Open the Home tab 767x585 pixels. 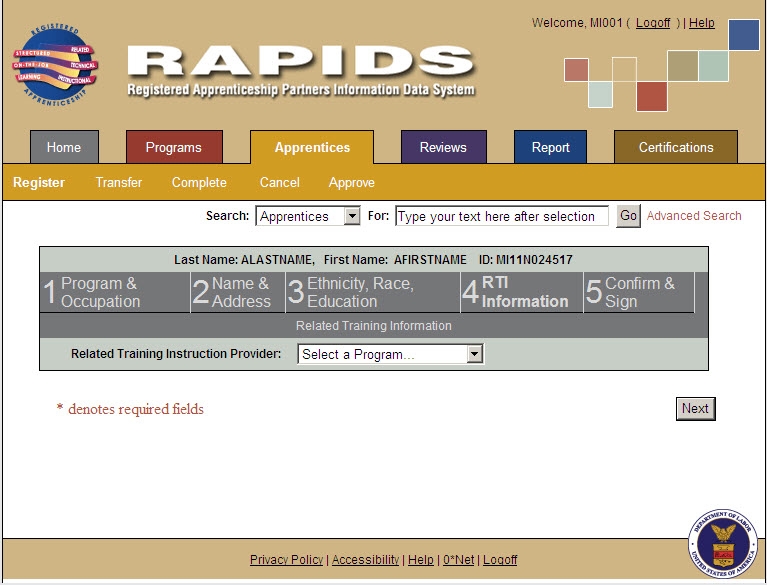point(64,147)
